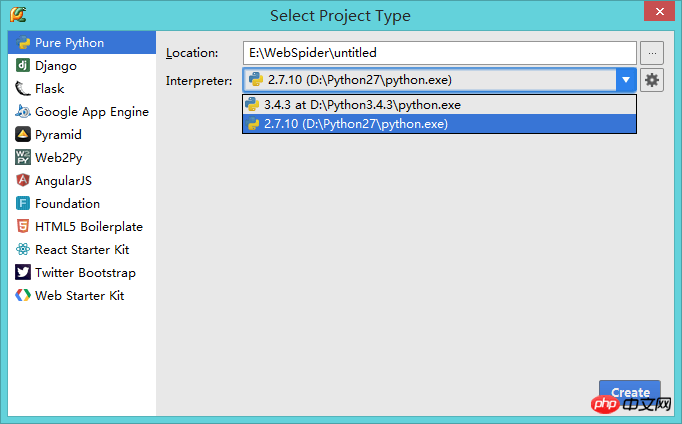Image resolution: width=682 pixels, height=424 pixels.
Task: Open interpreter settings via gear icon
Action: pos(652,80)
